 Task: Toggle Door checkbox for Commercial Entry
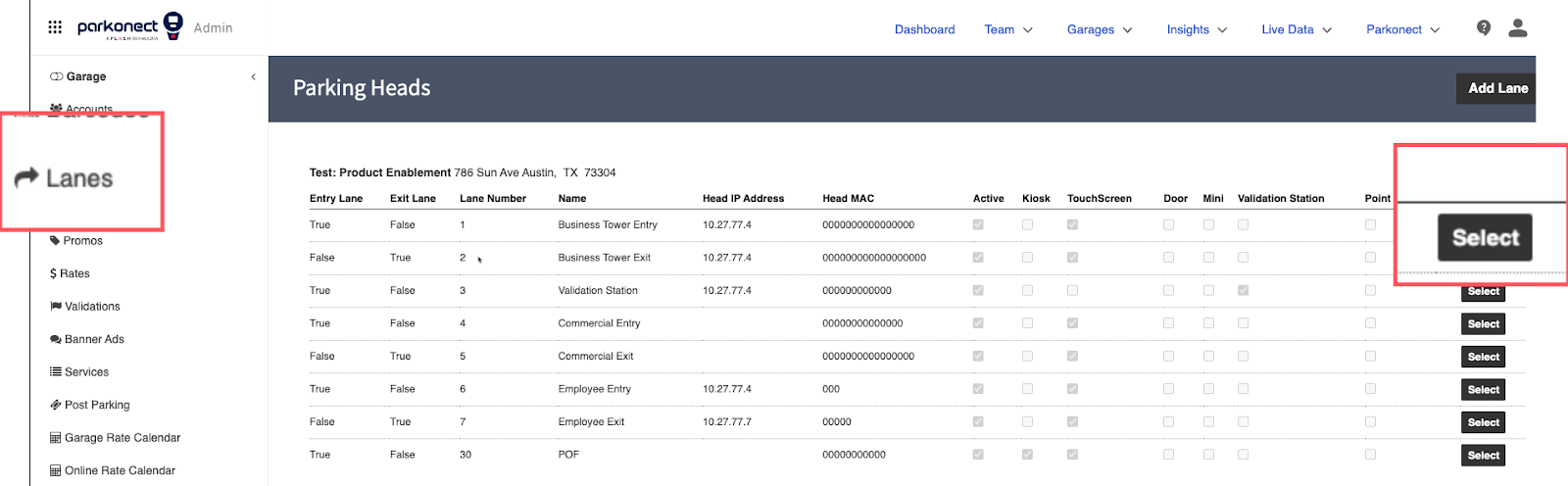coord(1168,323)
